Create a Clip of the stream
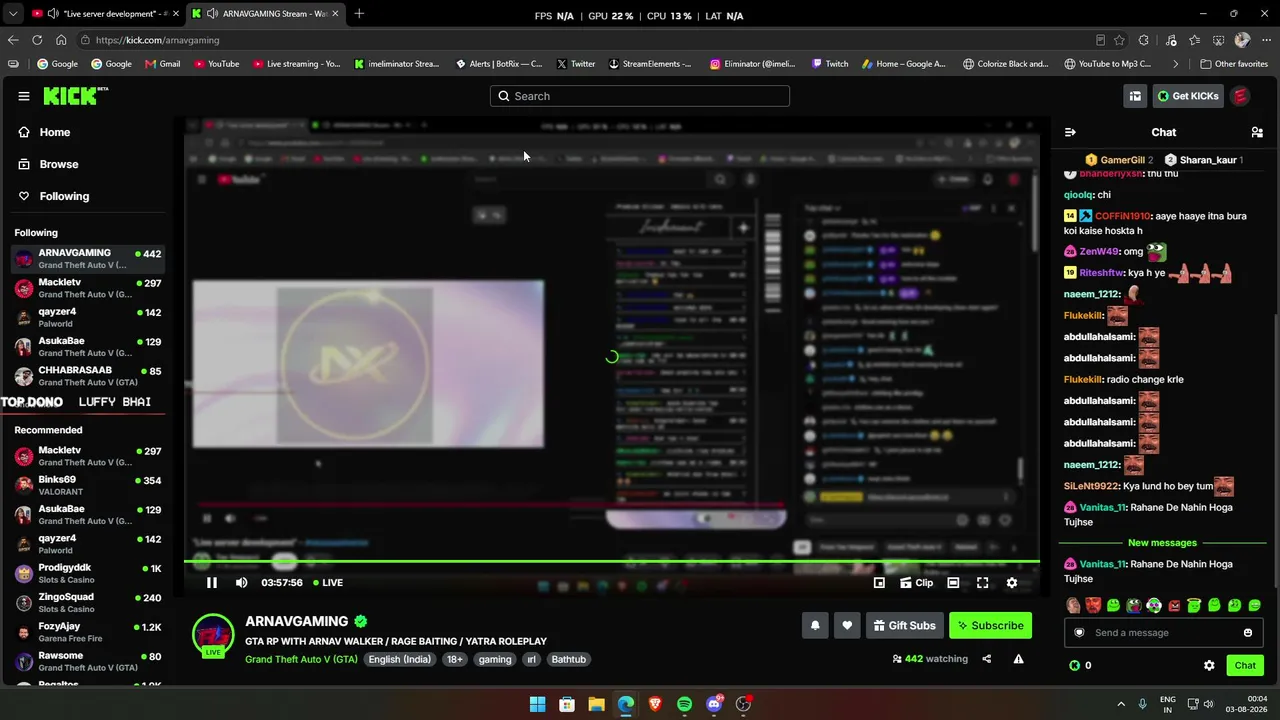The width and height of the screenshot is (1280, 720). coord(916,583)
